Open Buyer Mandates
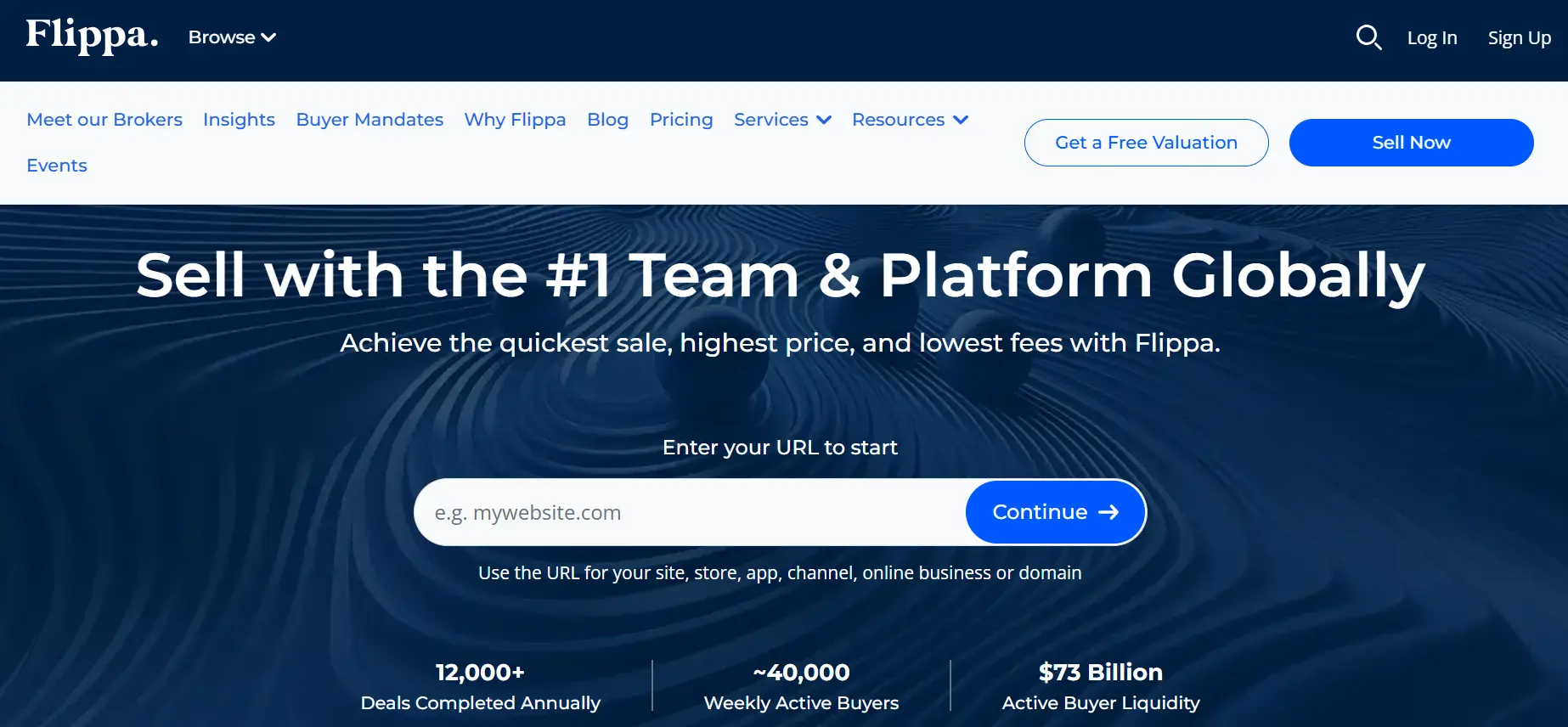1568x727 pixels. [369, 120]
